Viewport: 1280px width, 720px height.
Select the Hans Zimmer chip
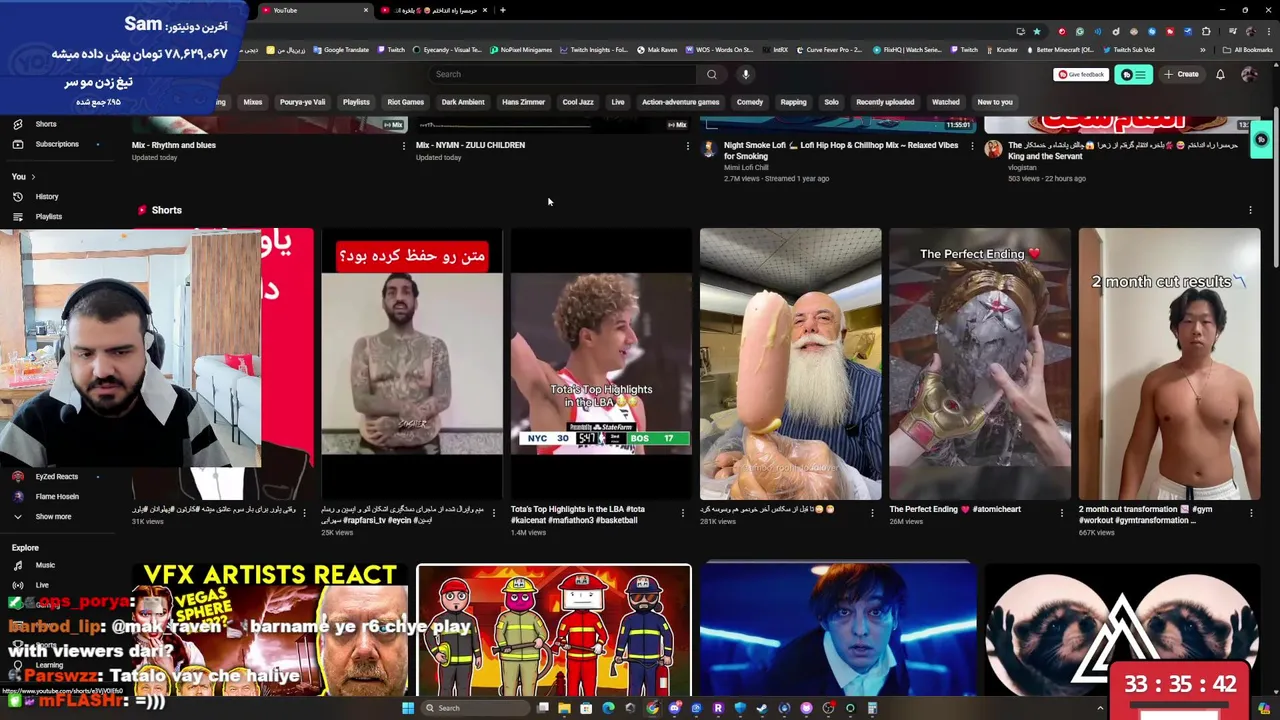[x=523, y=102]
